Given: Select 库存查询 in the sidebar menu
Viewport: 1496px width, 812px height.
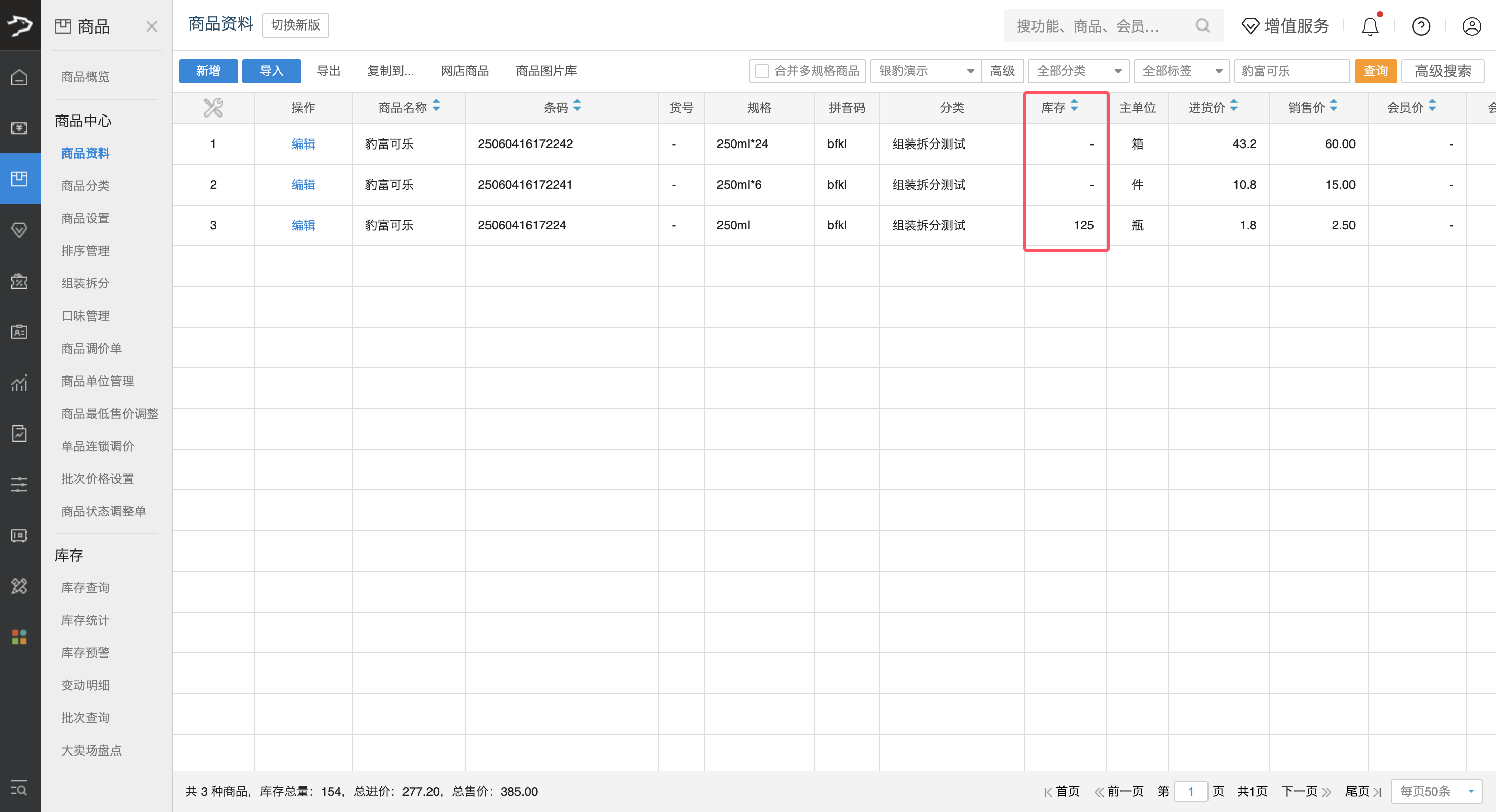Looking at the screenshot, I should [x=85, y=588].
